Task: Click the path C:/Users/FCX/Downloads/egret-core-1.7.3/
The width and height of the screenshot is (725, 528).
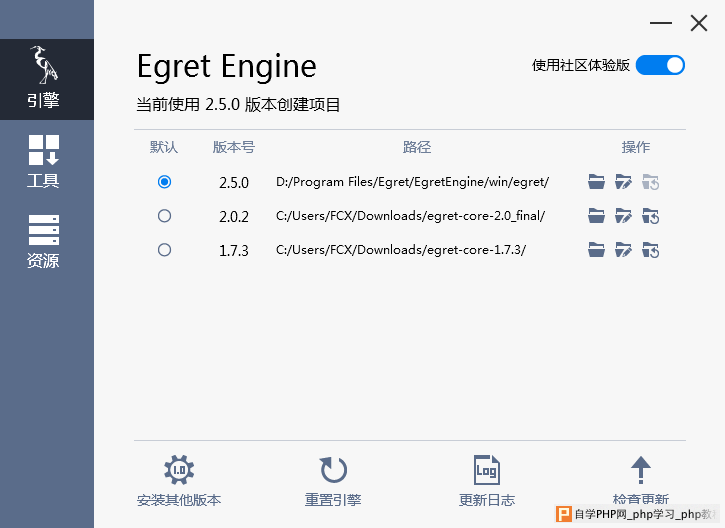Action: (x=401, y=250)
